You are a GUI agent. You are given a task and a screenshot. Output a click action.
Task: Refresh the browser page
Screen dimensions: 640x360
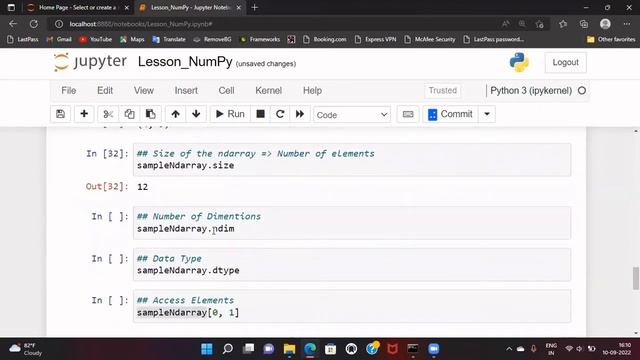[x=33, y=24]
